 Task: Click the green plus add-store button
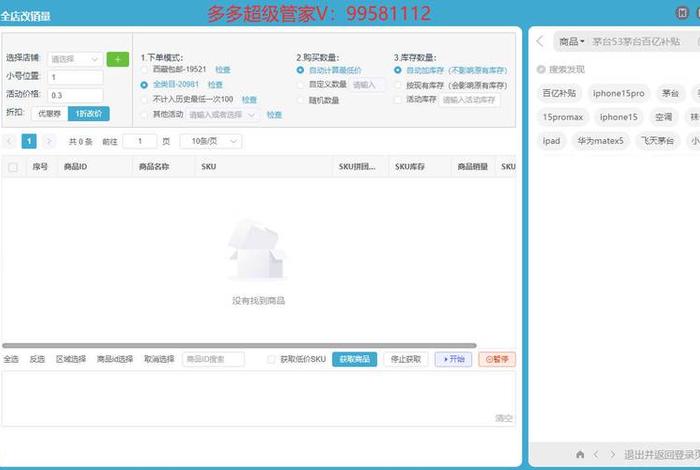pyautogui.click(x=118, y=59)
